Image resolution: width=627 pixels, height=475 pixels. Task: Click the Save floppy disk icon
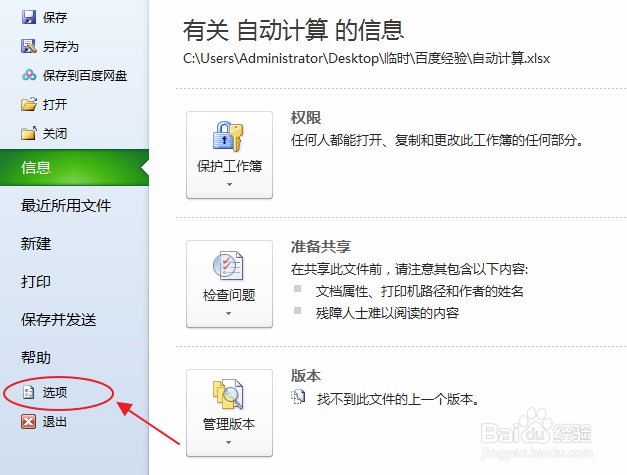(x=29, y=17)
